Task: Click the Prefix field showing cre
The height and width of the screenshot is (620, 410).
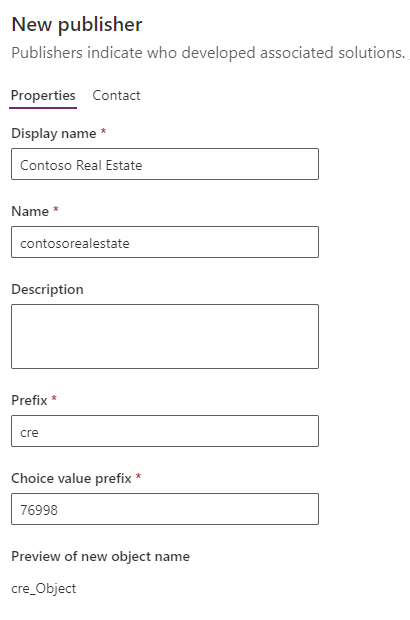Action: 165,431
